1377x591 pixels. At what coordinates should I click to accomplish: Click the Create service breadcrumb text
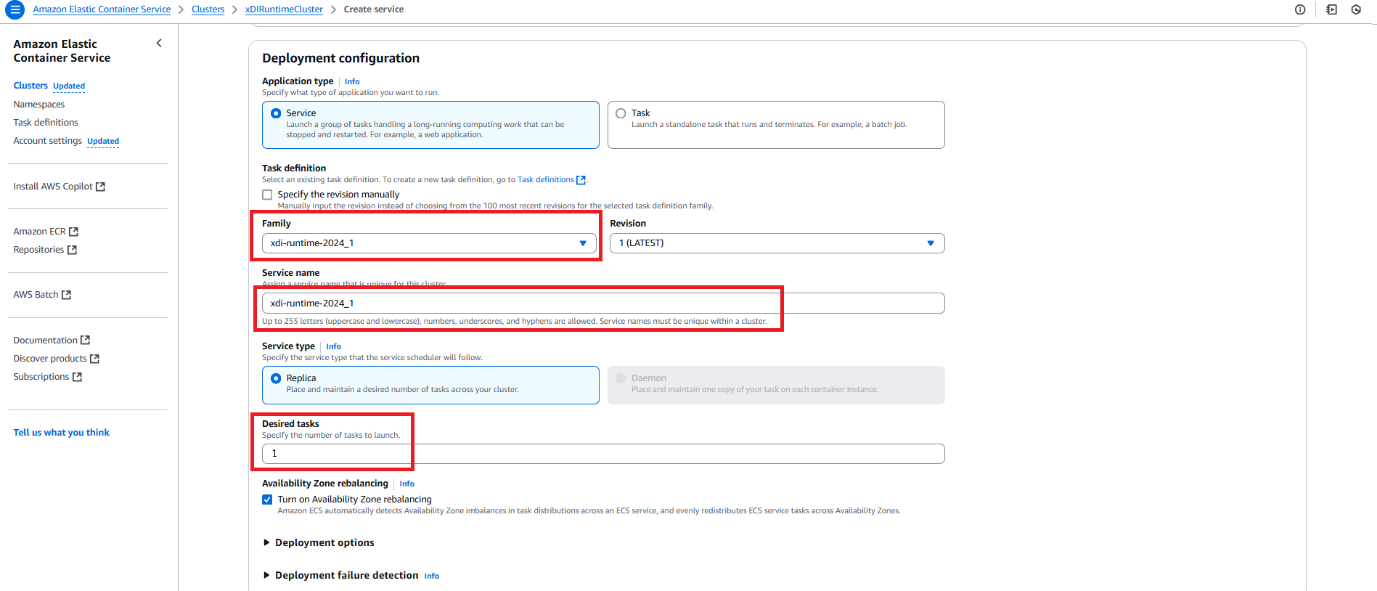[374, 9]
